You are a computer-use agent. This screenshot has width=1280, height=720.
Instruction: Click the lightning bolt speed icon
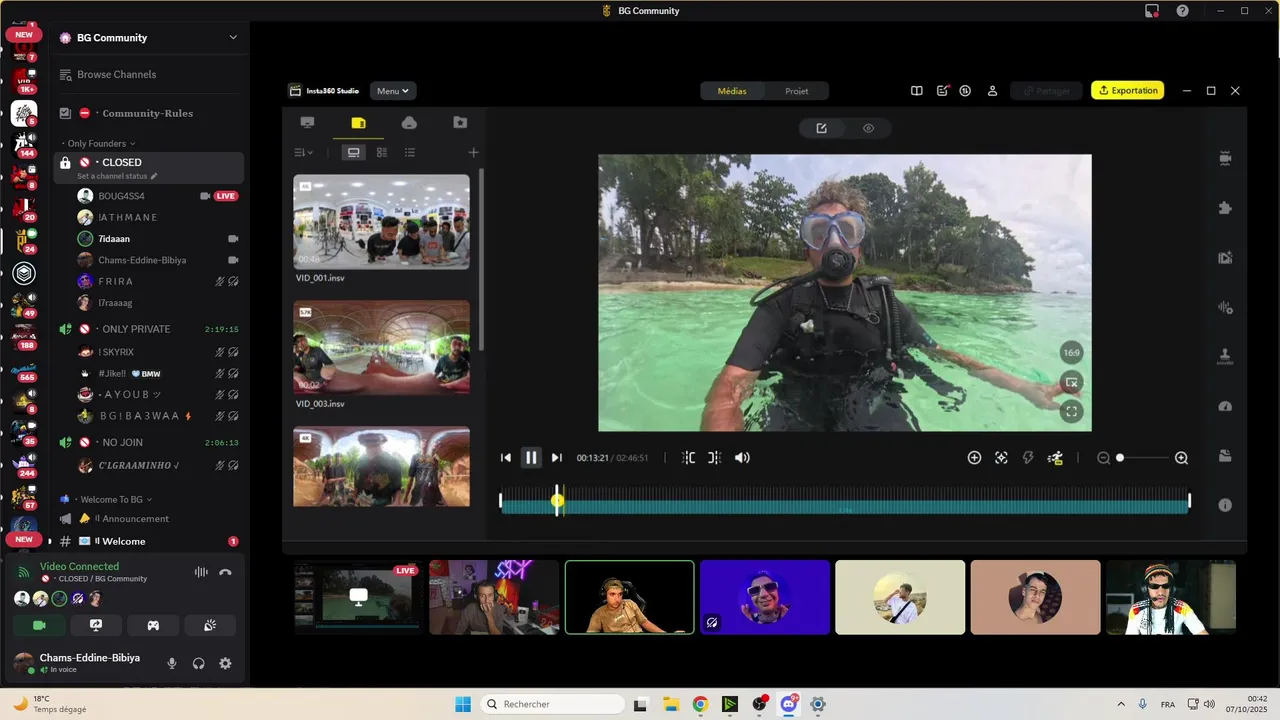tap(1027, 458)
